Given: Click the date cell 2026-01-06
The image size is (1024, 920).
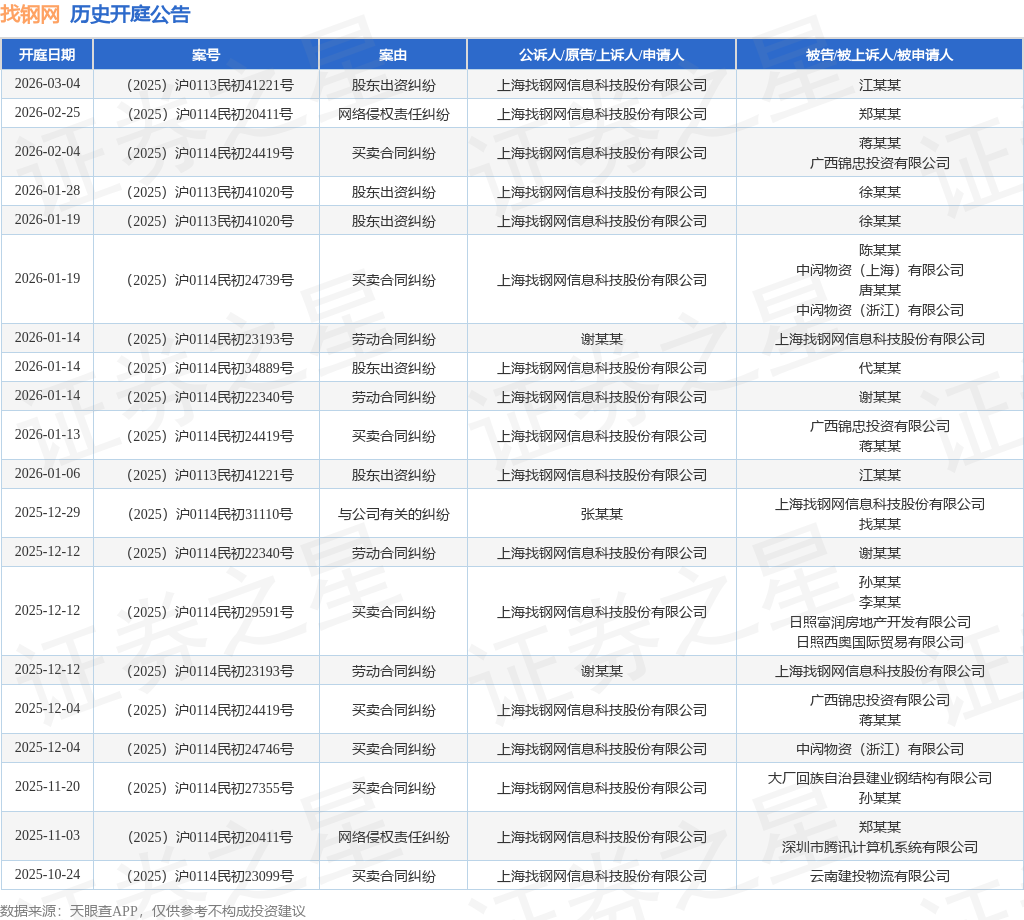Looking at the screenshot, I should click(x=47, y=474).
